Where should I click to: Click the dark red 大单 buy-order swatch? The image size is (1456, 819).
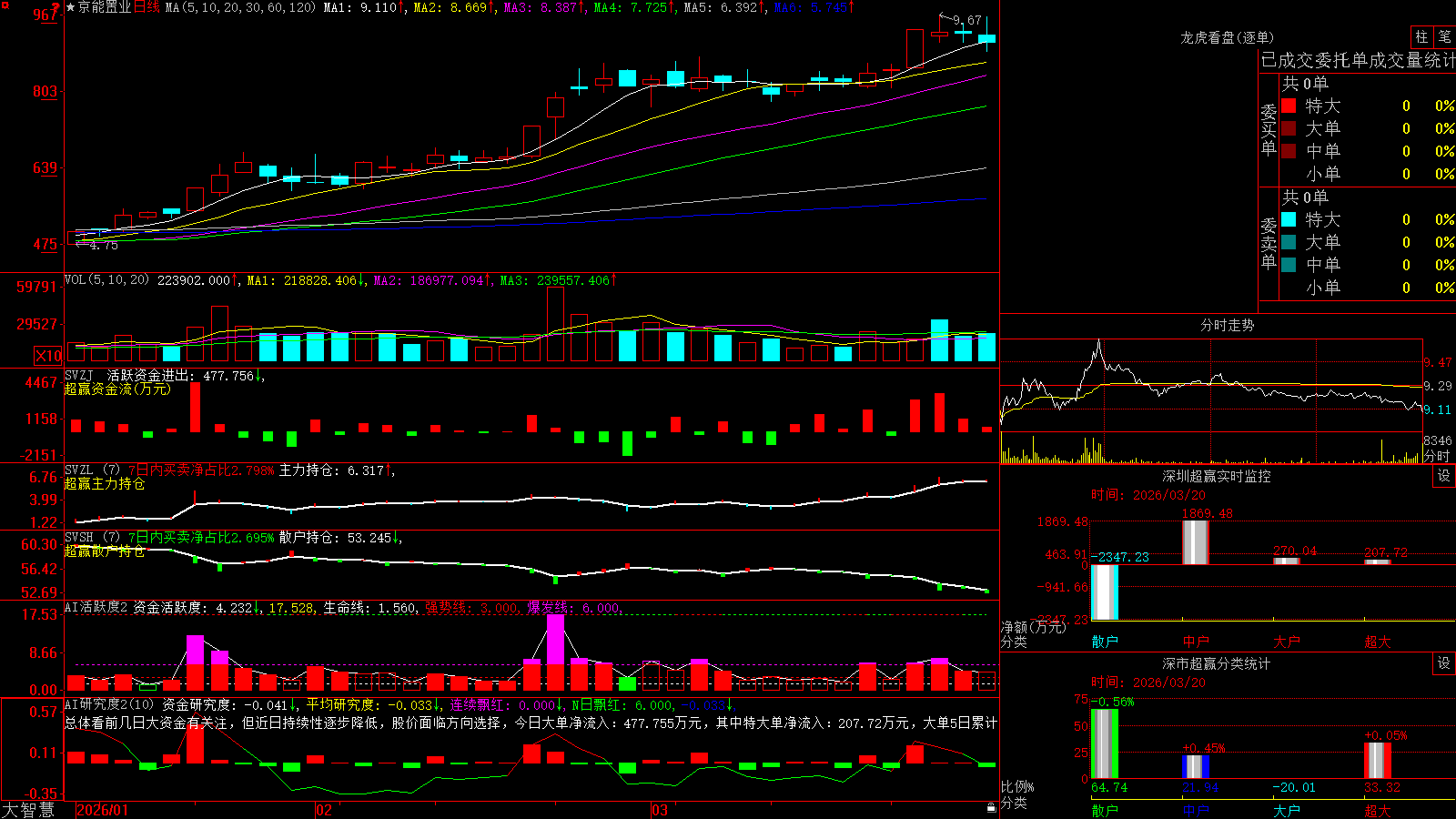(x=1289, y=128)
